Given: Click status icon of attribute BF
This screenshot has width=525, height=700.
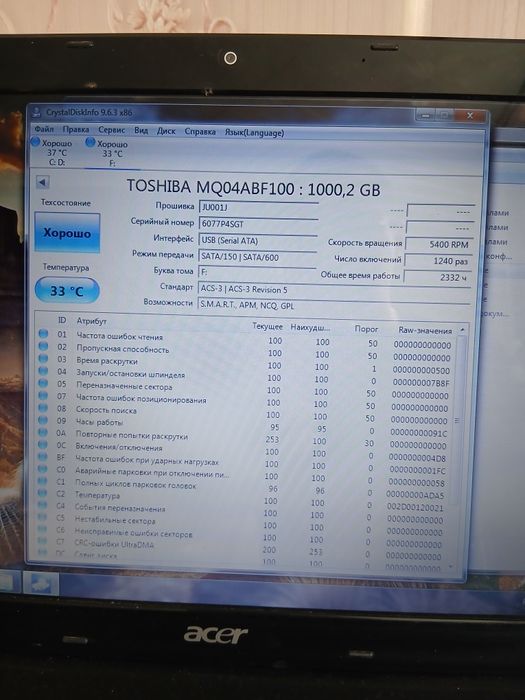Looking at the screenshot, I should point(42,456).
